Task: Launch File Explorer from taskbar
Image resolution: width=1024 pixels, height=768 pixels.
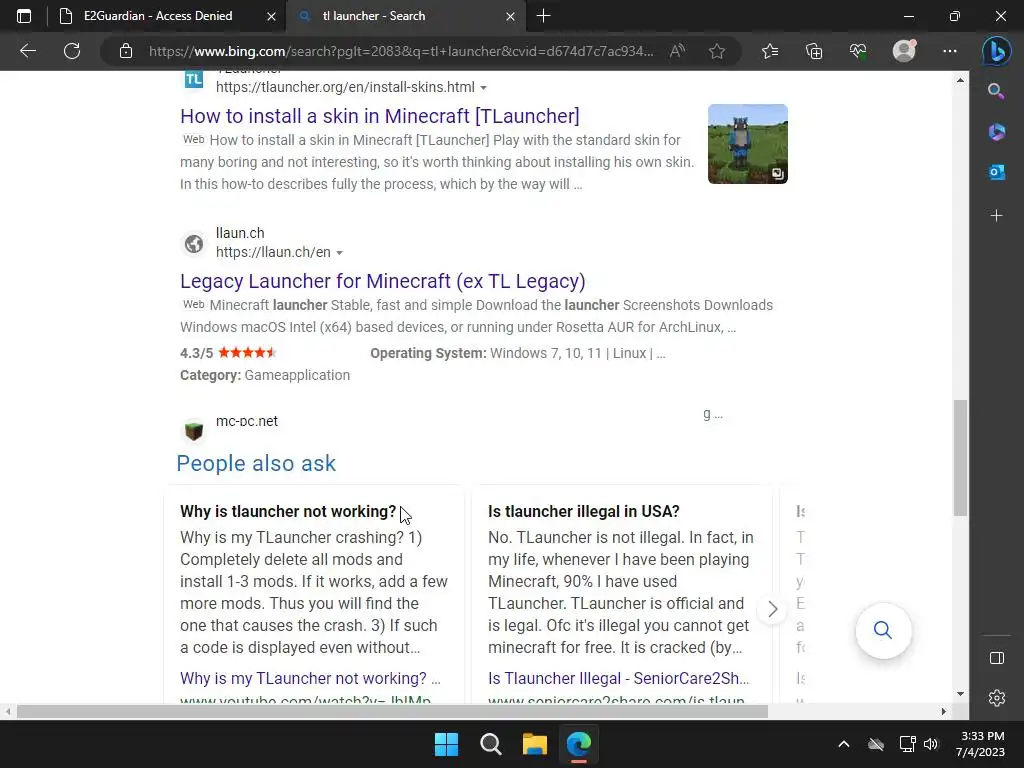Action: (535, 744)
